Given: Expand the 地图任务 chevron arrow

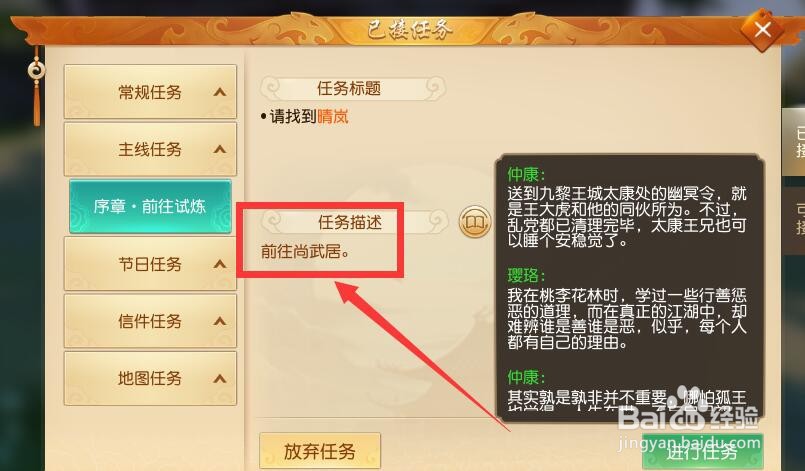Looking at the screenshot, I should pyautogui.click(x=220, y=379).
